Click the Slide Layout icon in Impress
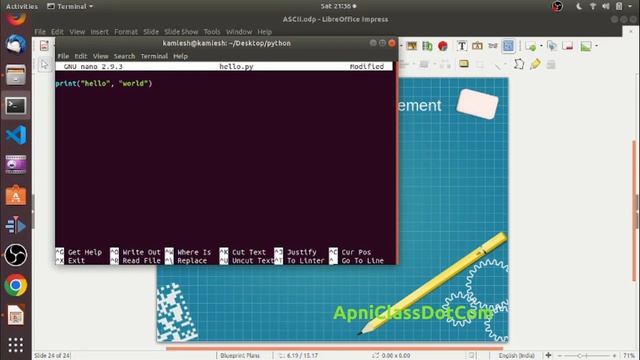 (586, 46)
